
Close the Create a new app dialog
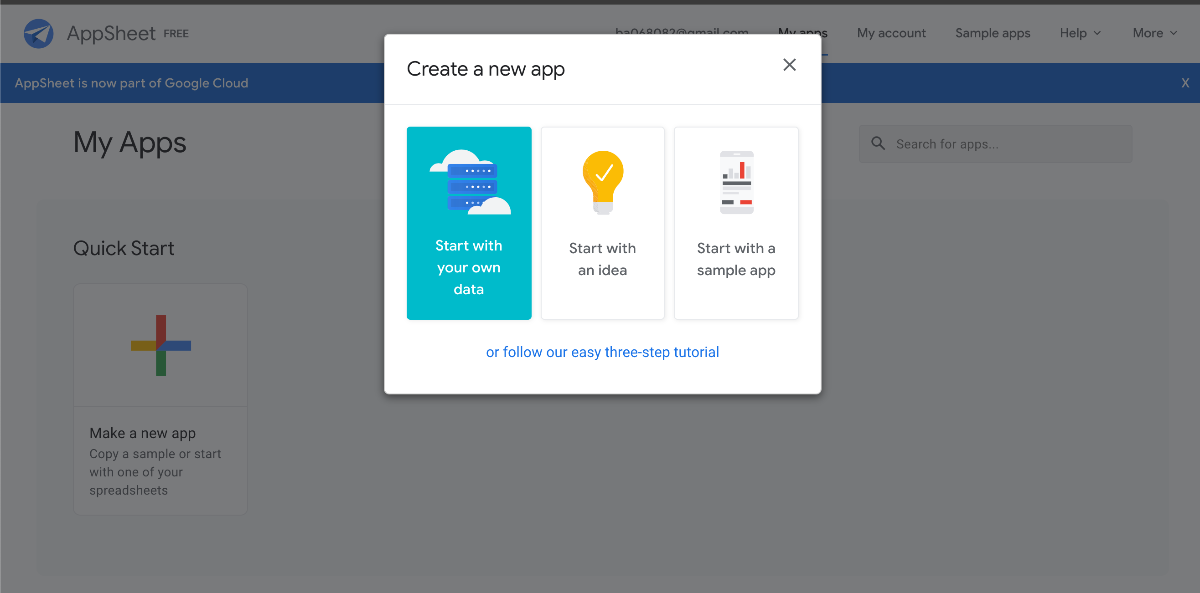(x=789, y=65)
